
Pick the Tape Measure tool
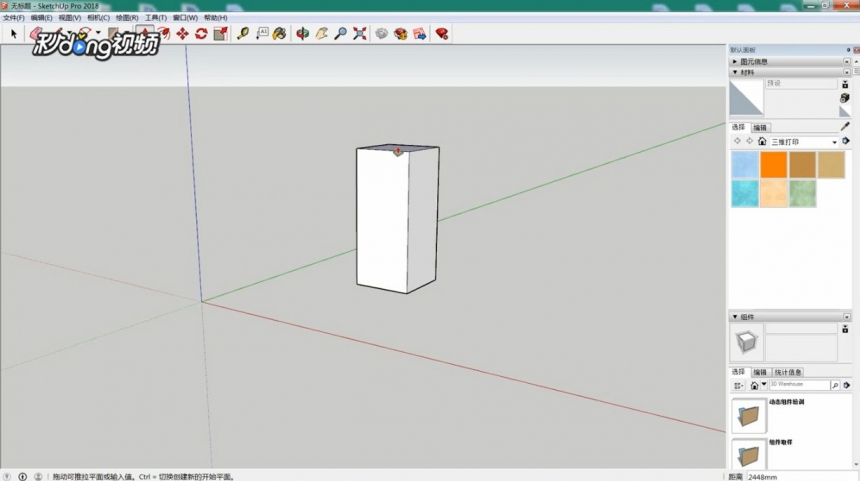tap(242, 34)
